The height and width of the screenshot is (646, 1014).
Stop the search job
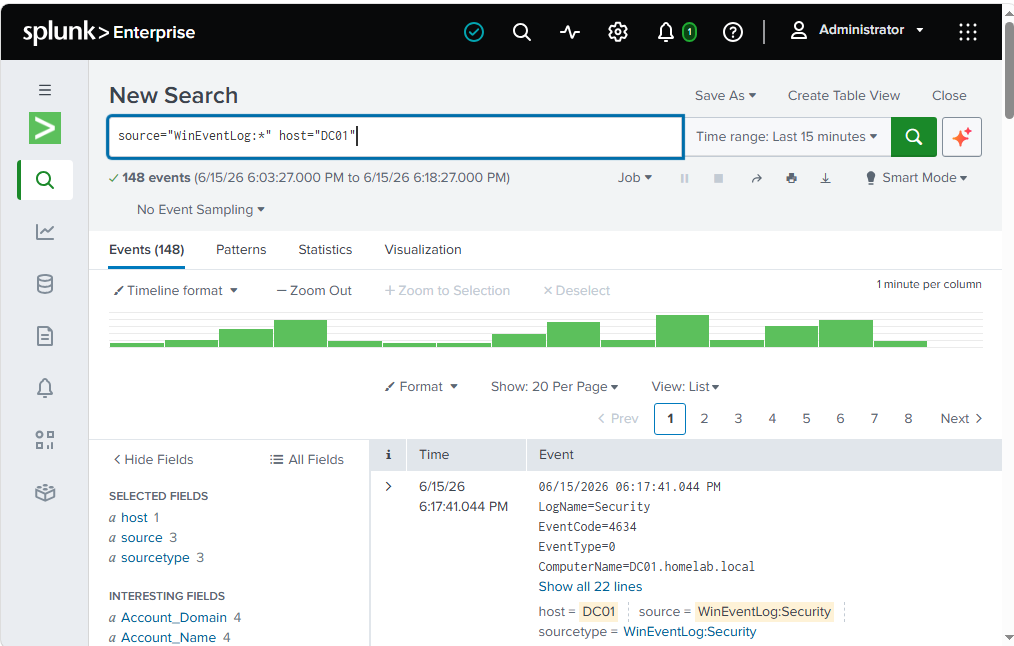(x=718, y=178)
